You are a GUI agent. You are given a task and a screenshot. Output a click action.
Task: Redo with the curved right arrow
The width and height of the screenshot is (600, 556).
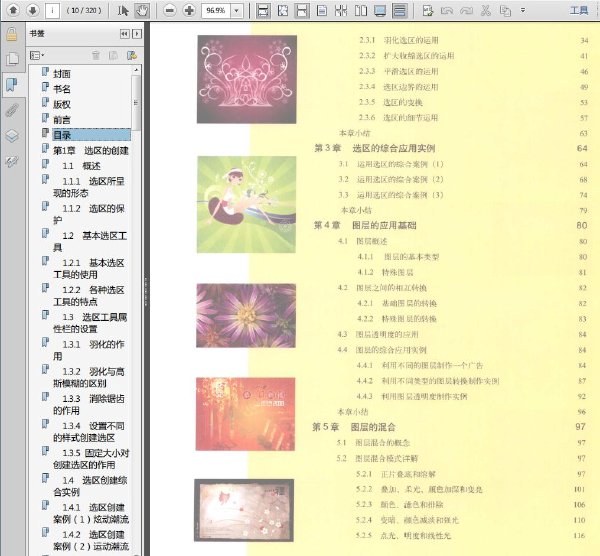point(466,10)
